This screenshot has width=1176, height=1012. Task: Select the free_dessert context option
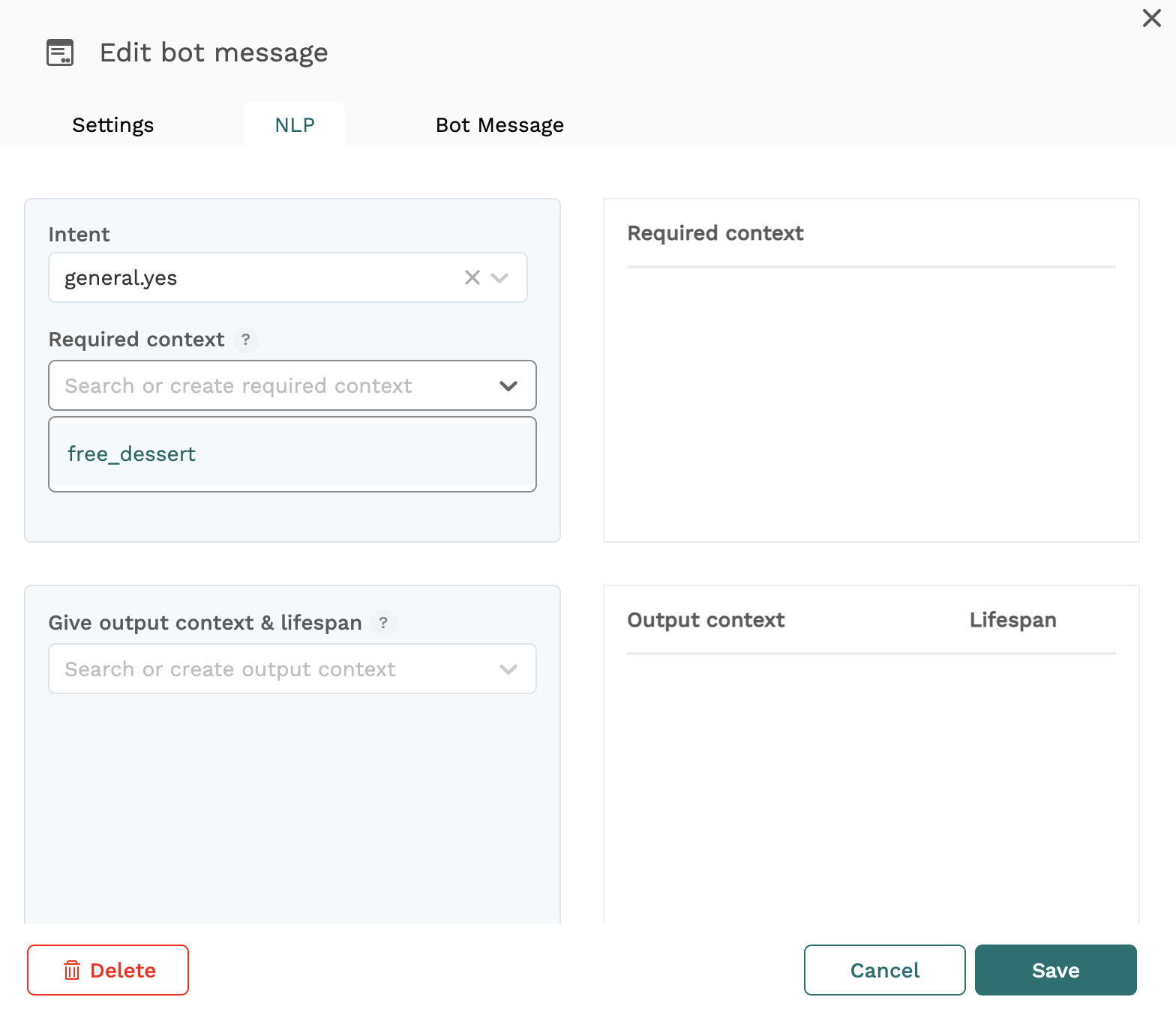point(292,454)
